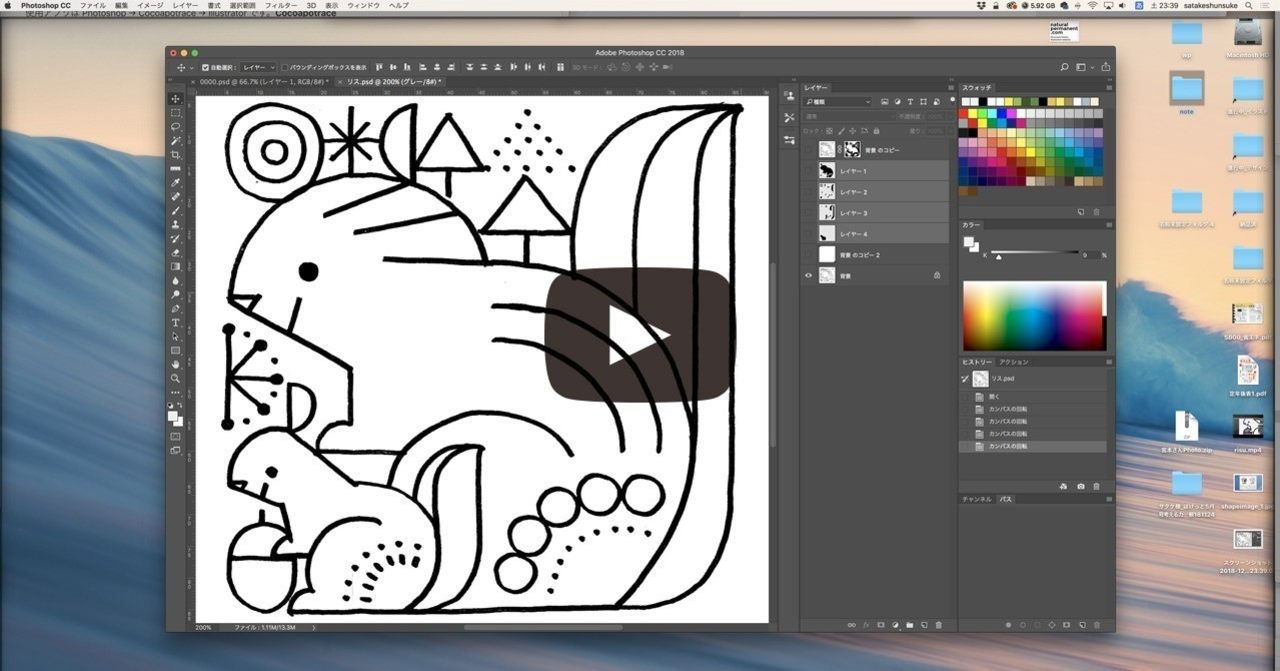Switch to the アクション panel tab
Image resolution: width=1280 pixels, height=671 pixels.
[1013, 362]
